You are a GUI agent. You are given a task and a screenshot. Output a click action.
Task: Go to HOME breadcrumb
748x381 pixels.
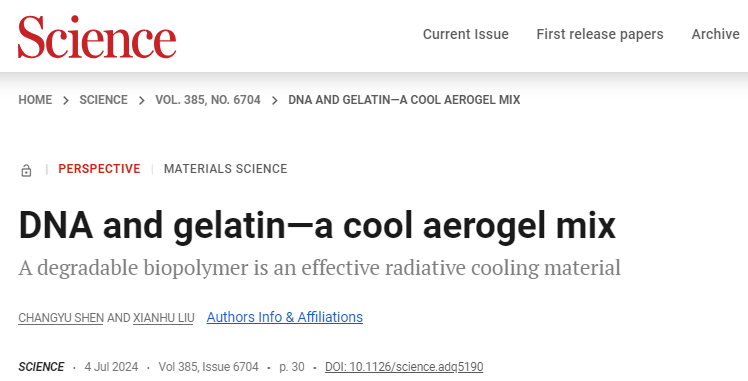click(35, 100)
